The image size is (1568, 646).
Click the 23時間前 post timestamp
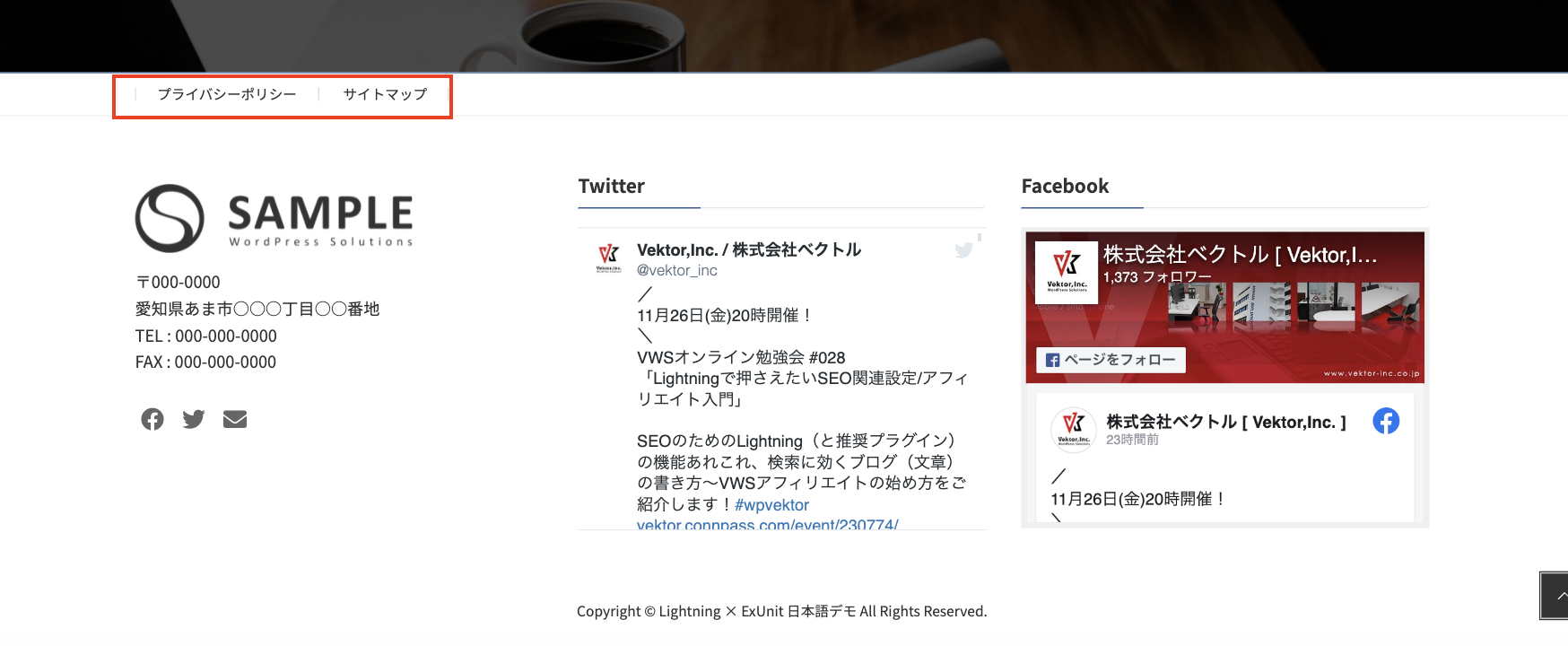pyautogui.click(x=1132, y=440)
